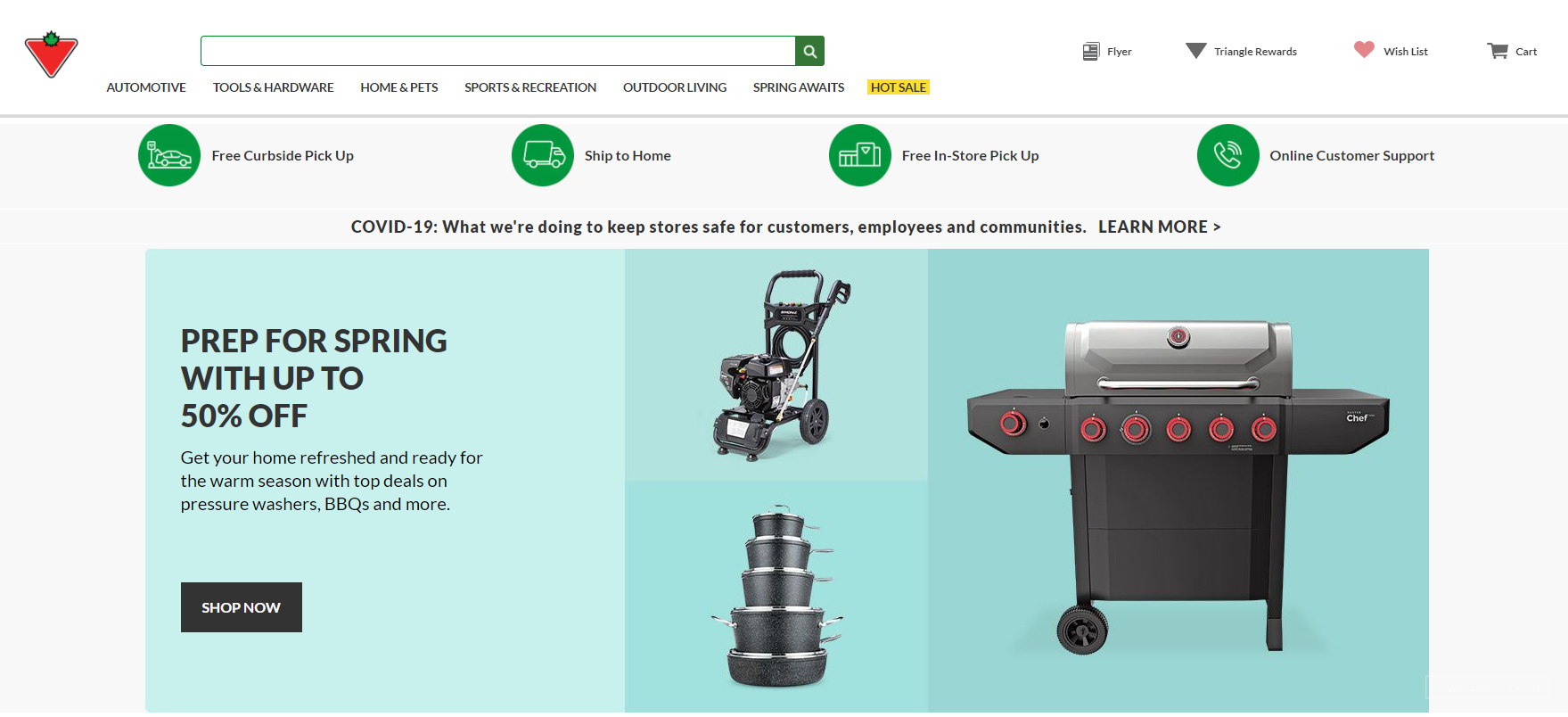Select the Free Curbside Pick Up icon
Screen dimensions: 1568x717
coord(169,155)
